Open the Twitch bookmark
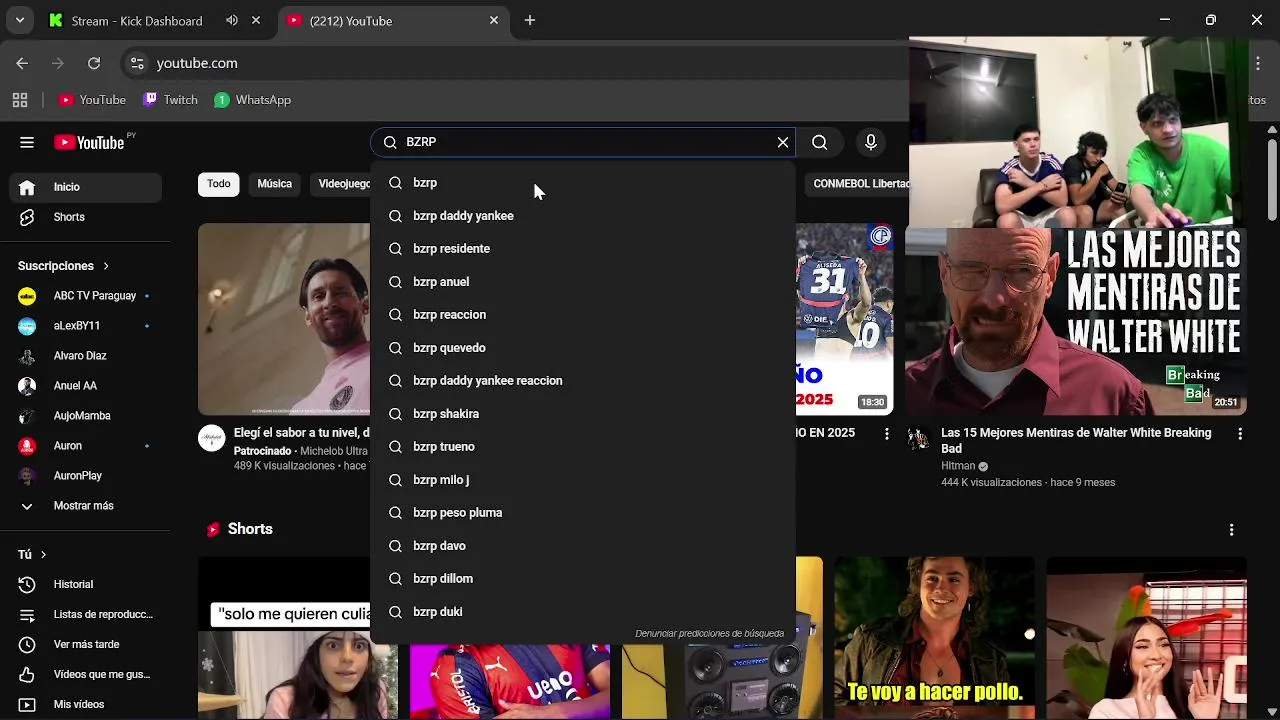The width and height of the screenshot is (1280, 720). [x=171, y=100]
